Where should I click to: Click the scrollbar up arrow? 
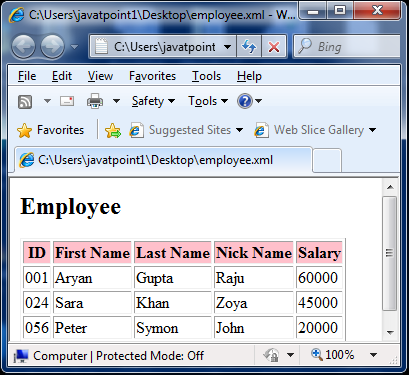pos(390,187)
